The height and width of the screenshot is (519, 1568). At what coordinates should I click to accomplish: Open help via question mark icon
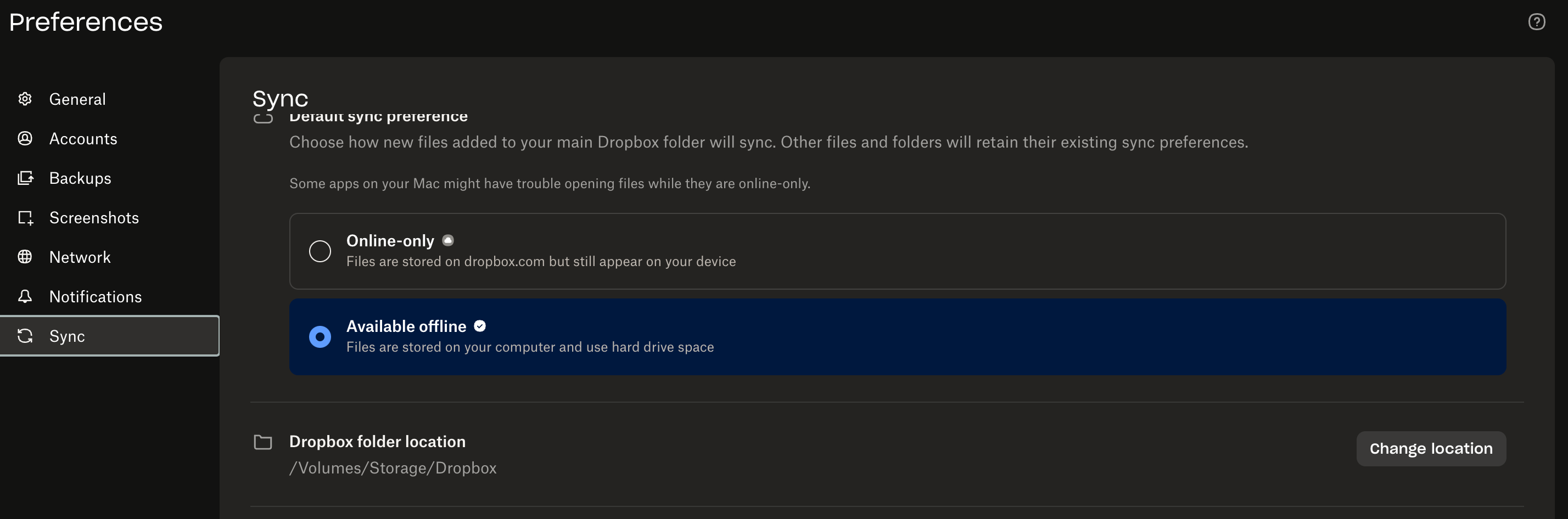tap(1536, 22)
